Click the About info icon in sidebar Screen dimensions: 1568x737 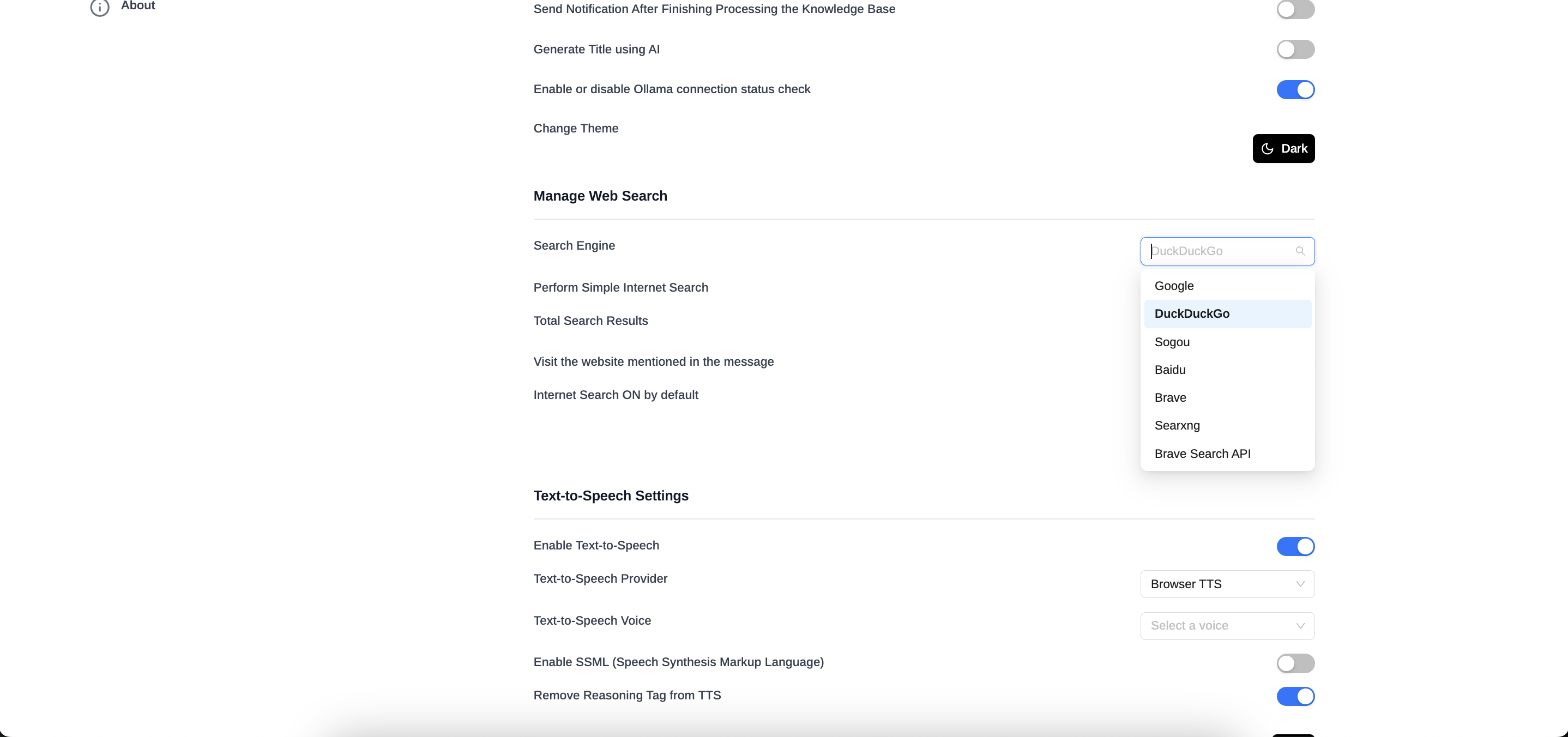[x=100, y=7]
